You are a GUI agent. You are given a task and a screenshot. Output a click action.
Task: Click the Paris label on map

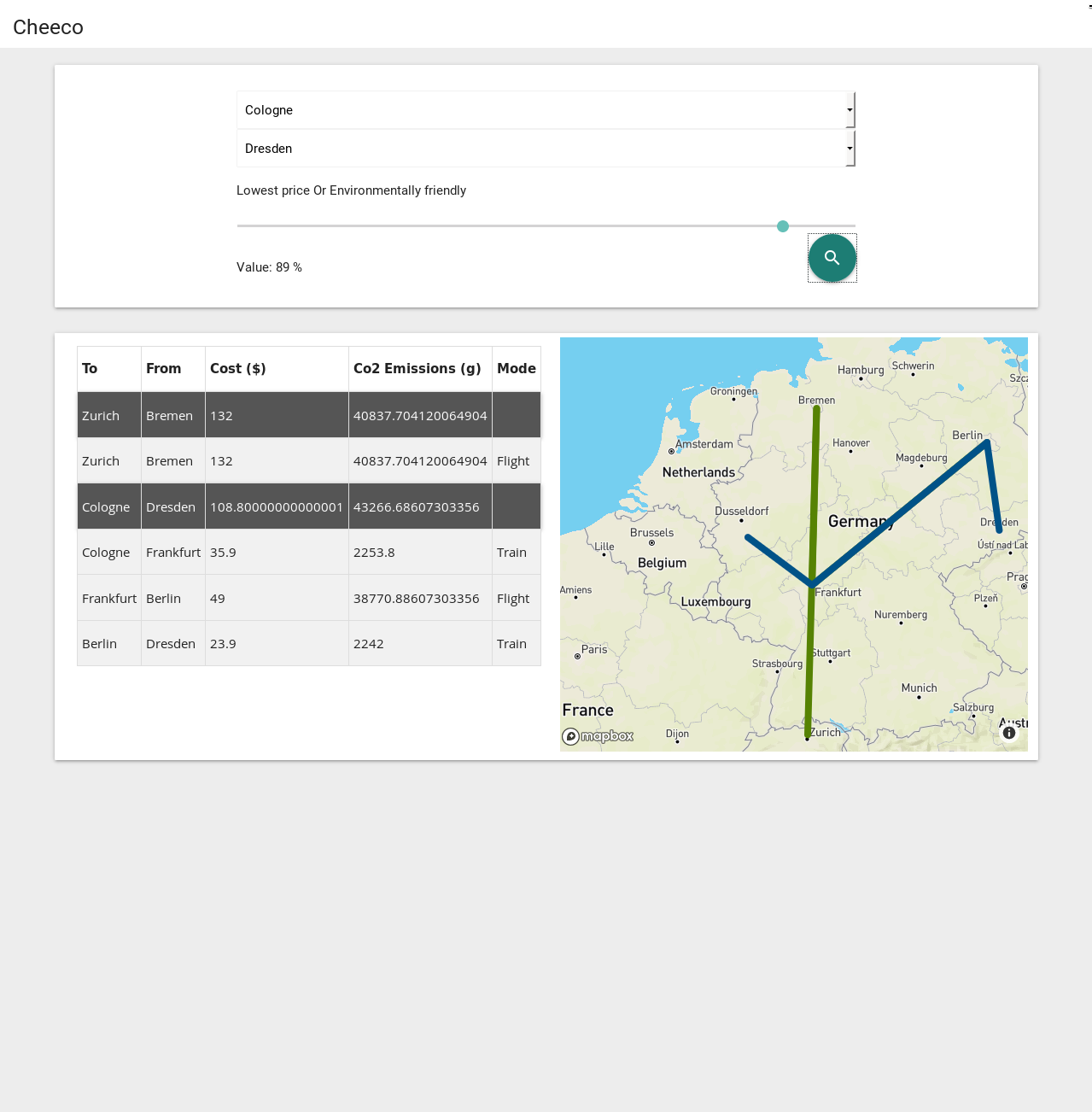pos(594,649)
